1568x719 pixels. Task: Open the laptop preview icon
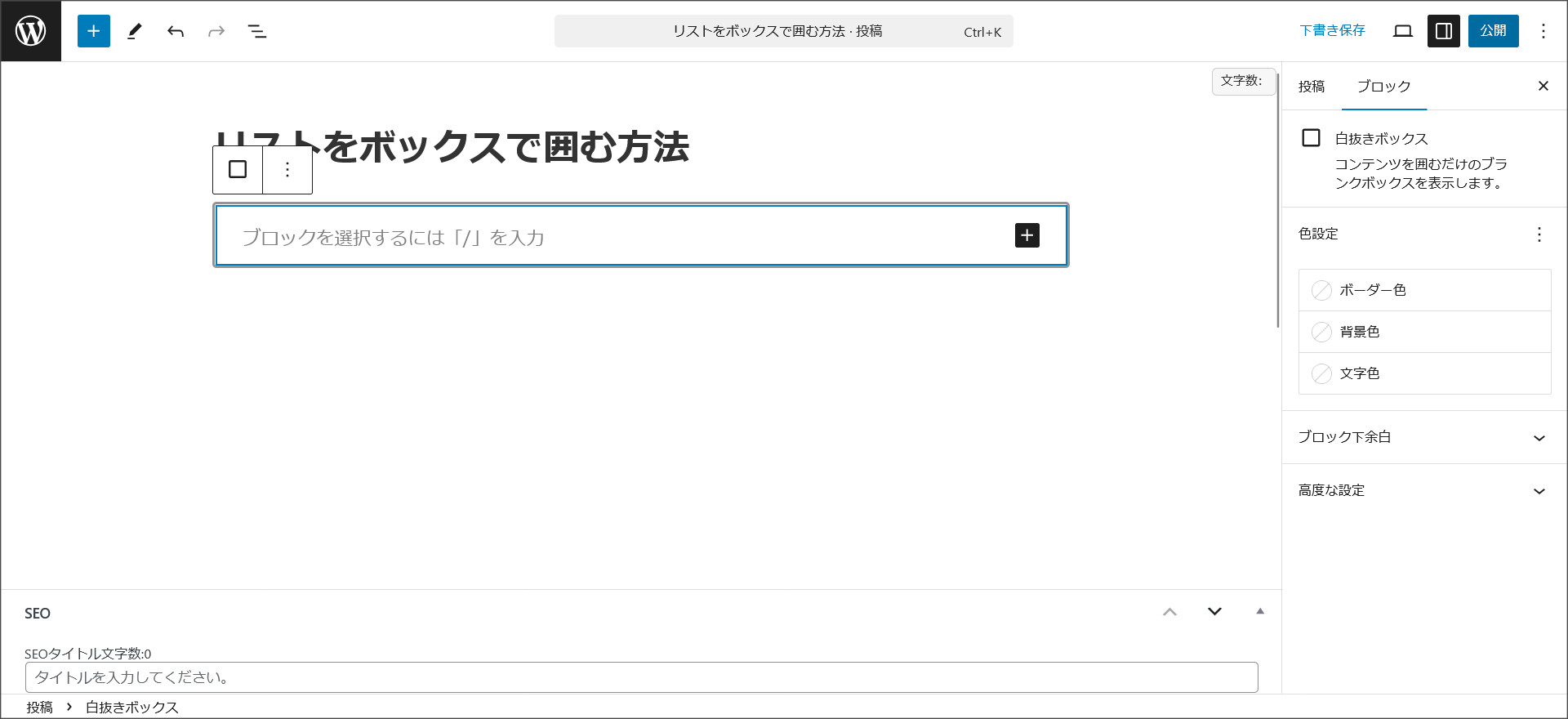pyautogui.click(x=1403, y=31)
